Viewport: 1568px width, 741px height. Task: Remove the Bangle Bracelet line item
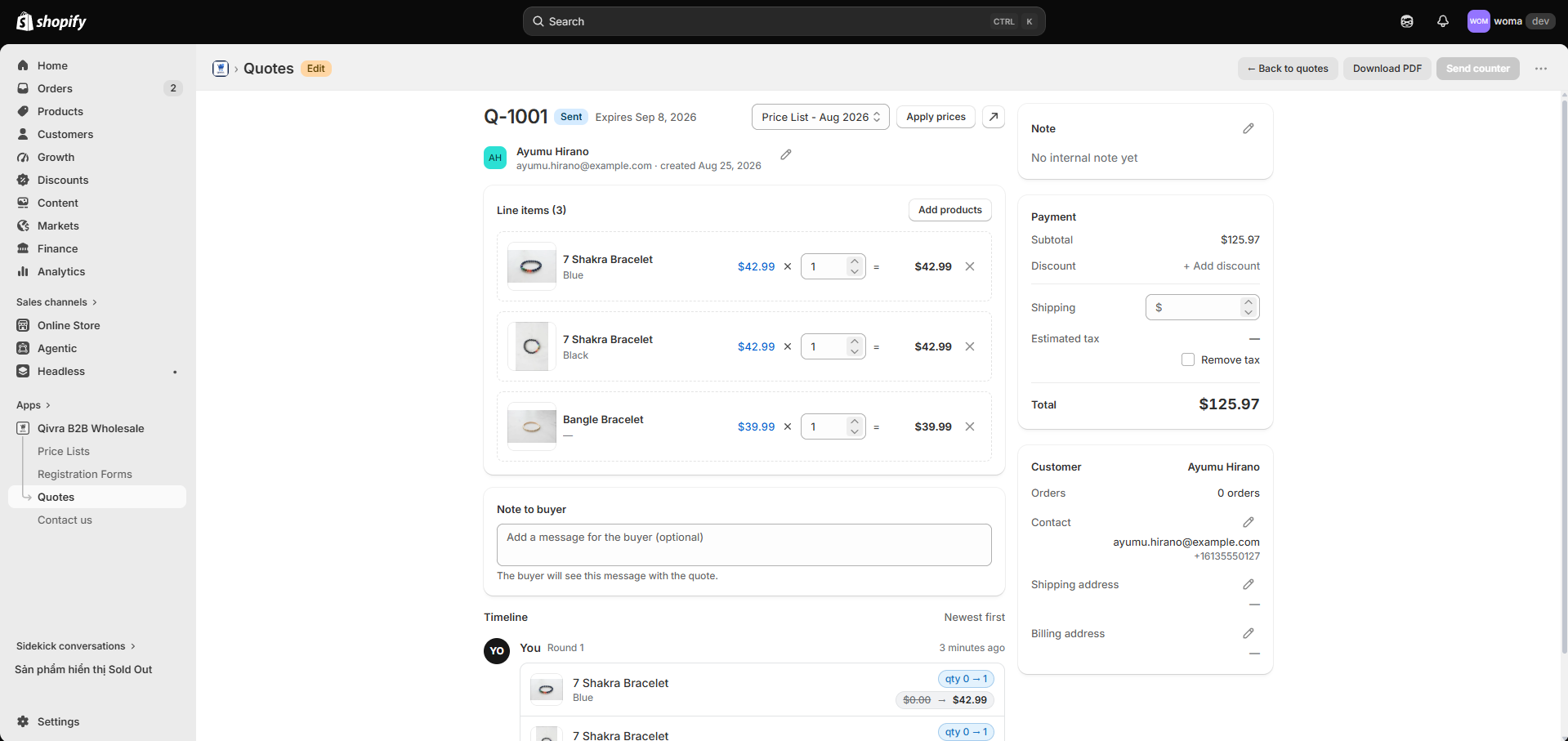coord(970,426)
